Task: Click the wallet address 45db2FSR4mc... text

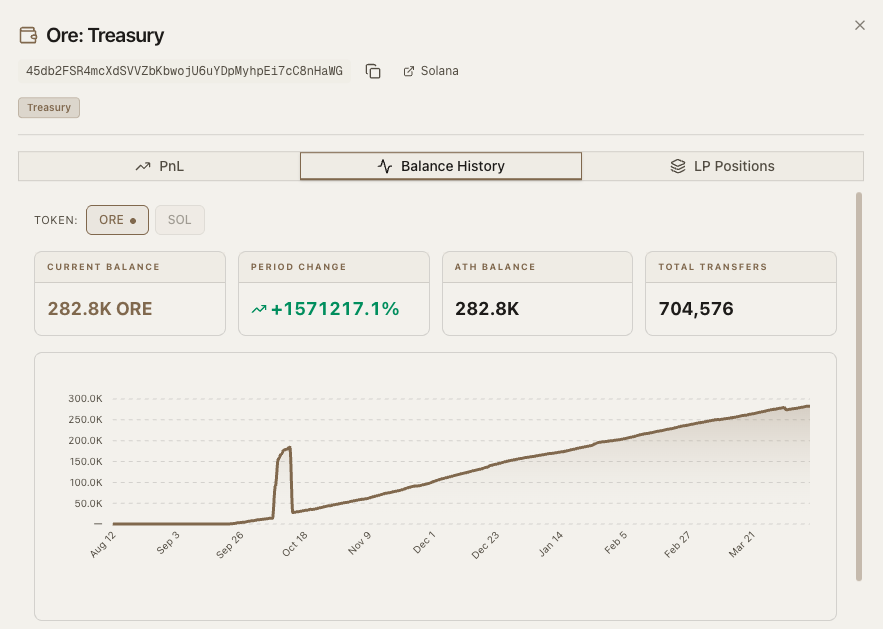Action: point(184,71)
